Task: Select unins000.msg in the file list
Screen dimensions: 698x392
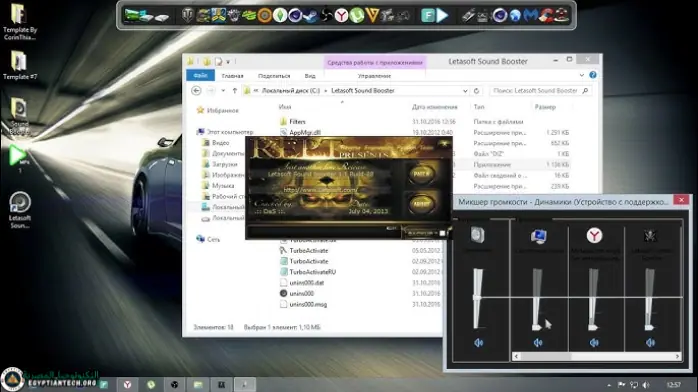Action: [x=308, y=305]
